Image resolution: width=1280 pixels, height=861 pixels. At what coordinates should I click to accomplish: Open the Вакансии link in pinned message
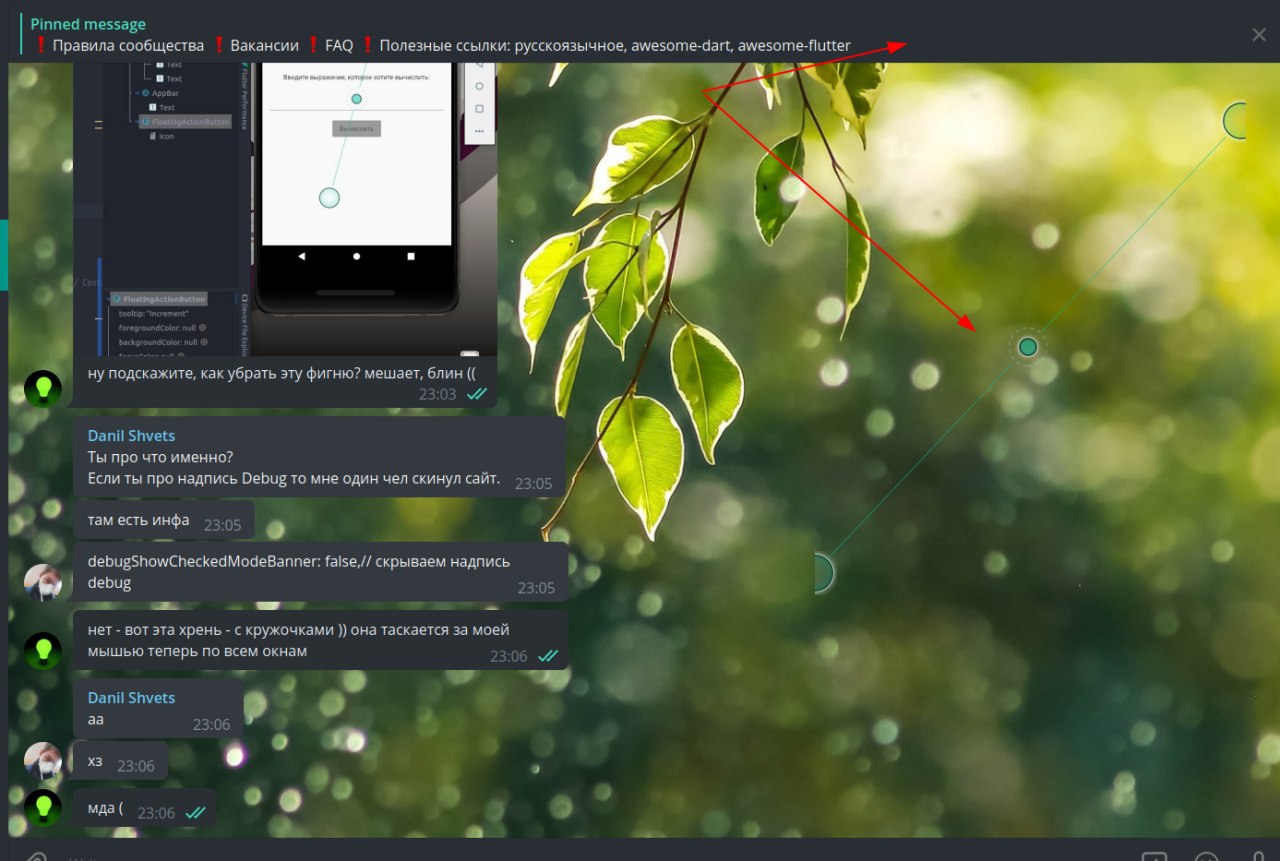(x=264, y=45)
